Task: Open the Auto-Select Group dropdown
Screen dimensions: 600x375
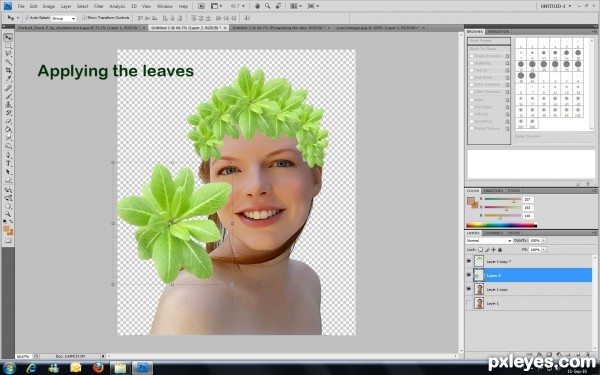Action: click(64, 18)
